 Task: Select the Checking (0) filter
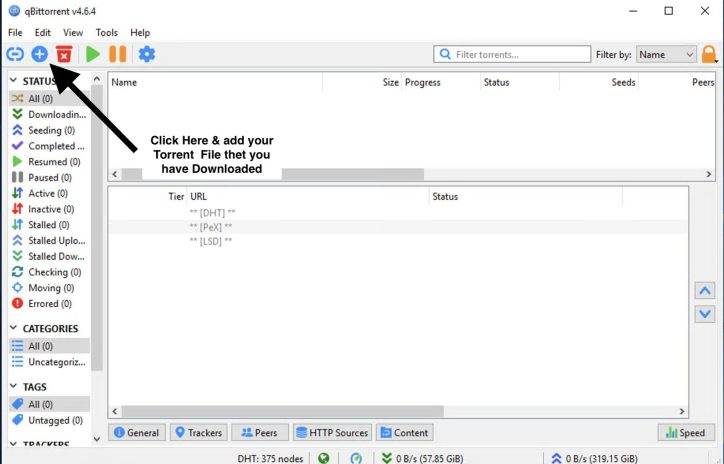click(49, 272)
